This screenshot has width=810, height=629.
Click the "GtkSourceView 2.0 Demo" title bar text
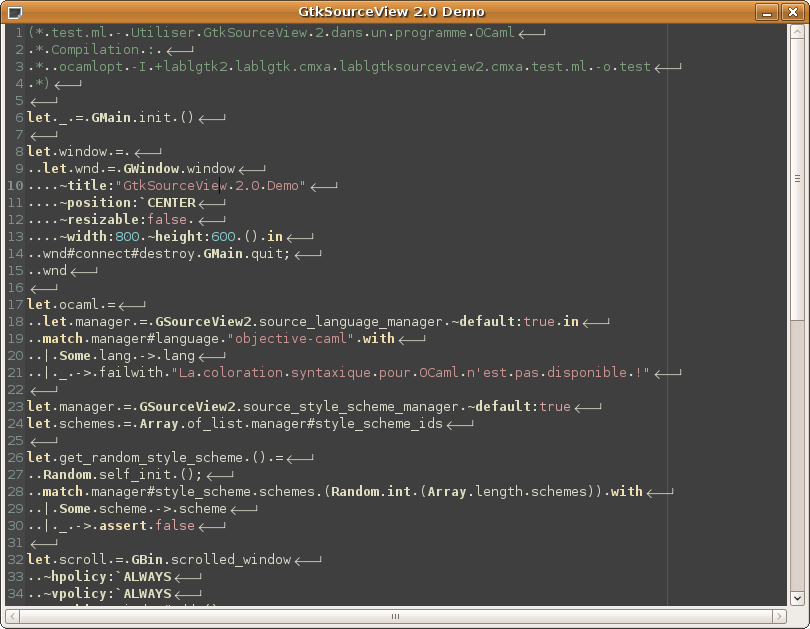(x=405, y=12)
